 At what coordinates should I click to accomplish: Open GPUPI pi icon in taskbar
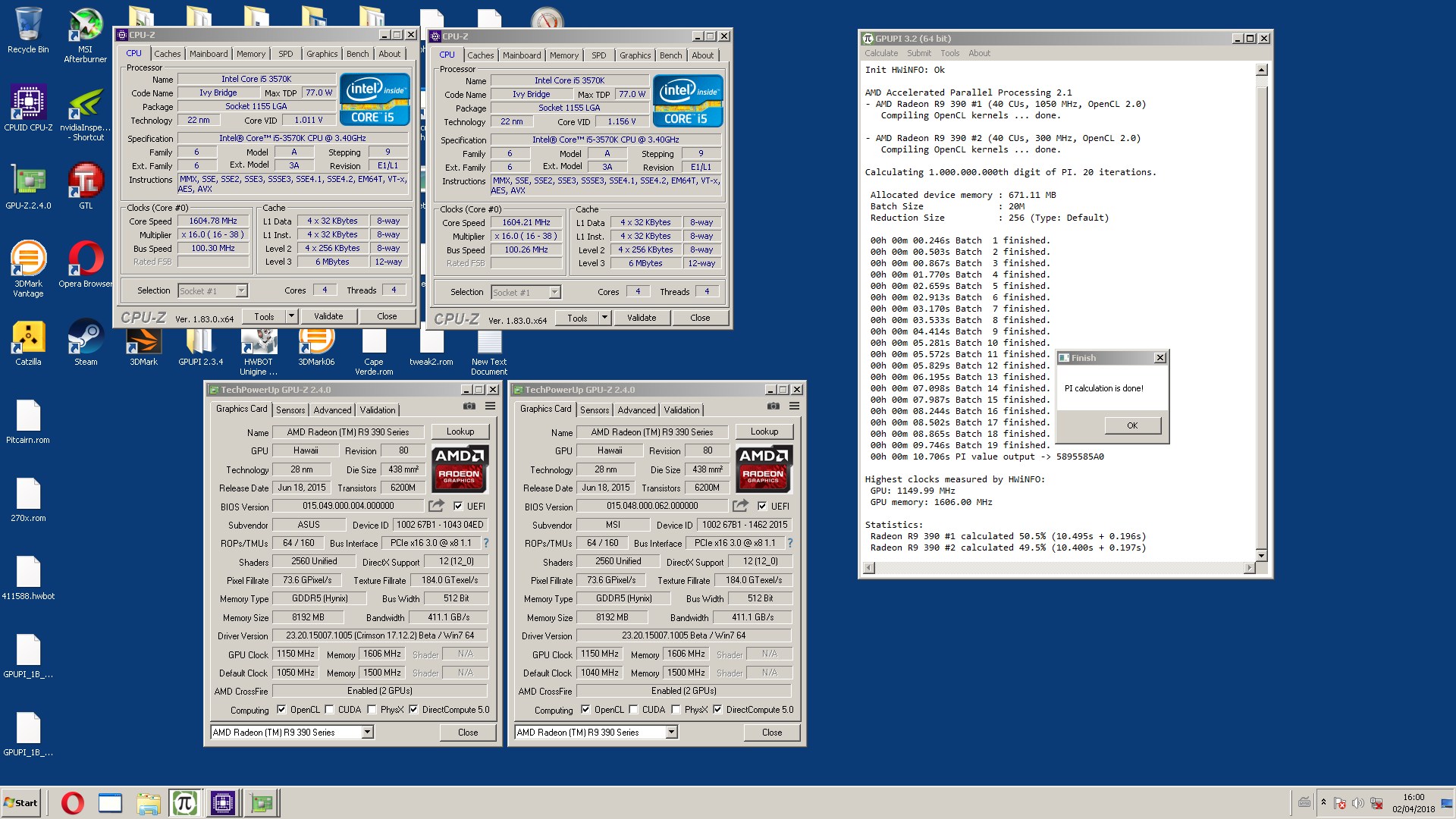pyautogui.click(x=184, y=802)
